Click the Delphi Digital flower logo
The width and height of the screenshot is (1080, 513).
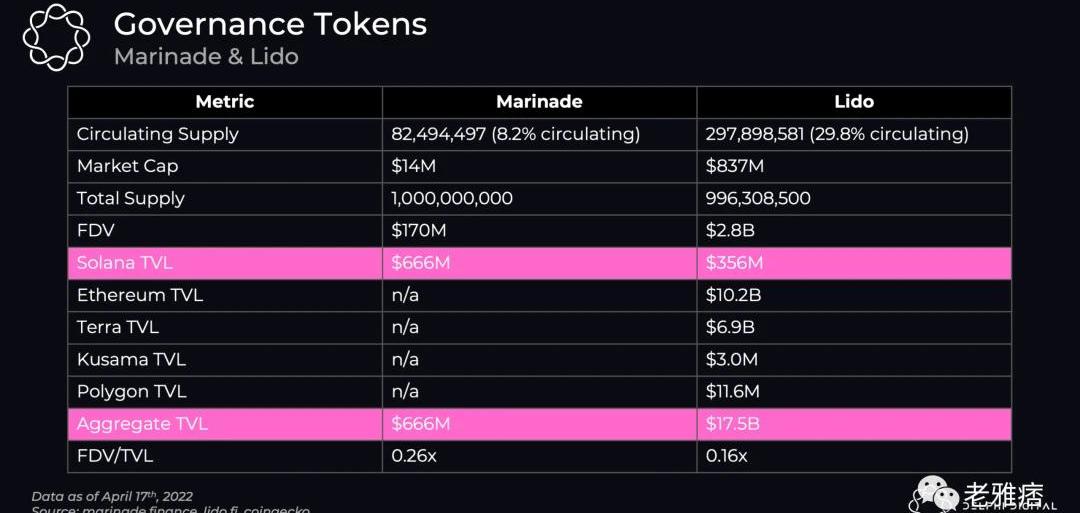pos(56,37)
